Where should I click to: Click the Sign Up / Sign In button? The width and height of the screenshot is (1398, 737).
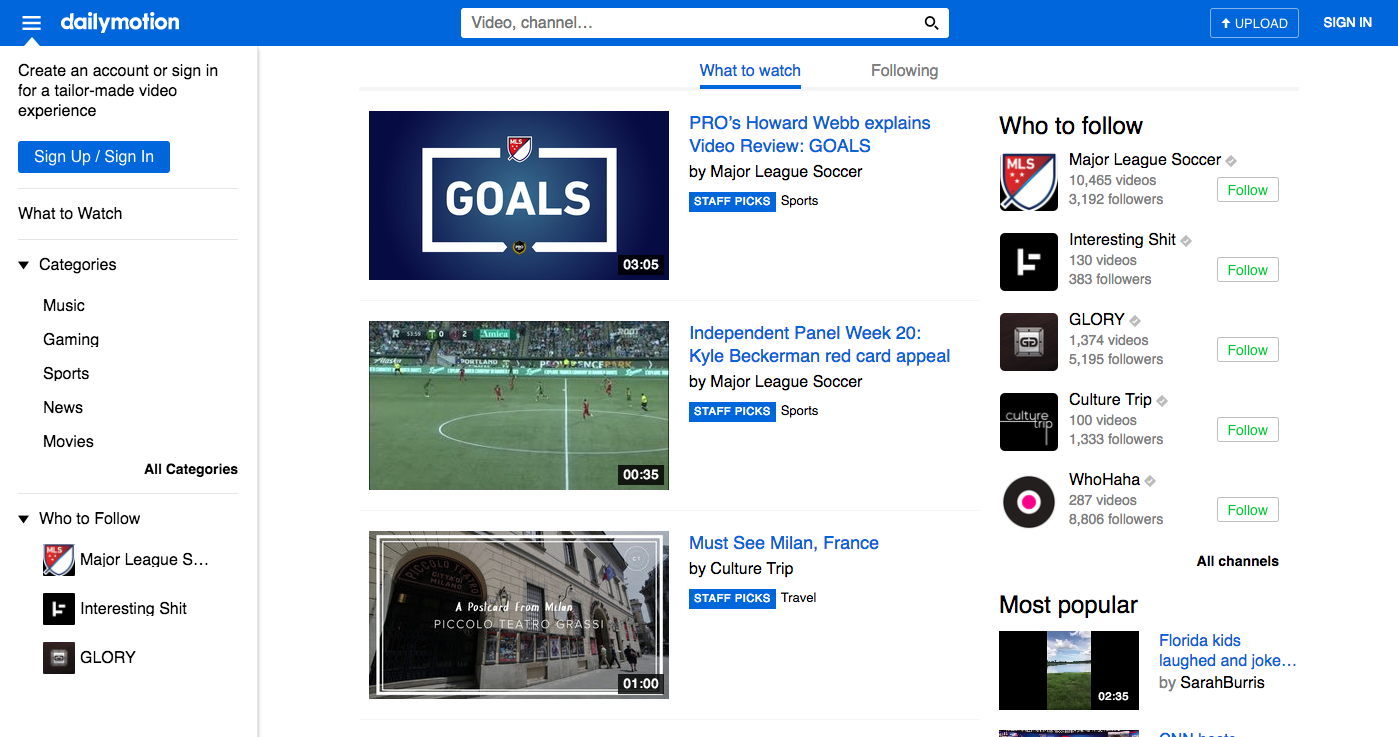[x=93, y=156]
